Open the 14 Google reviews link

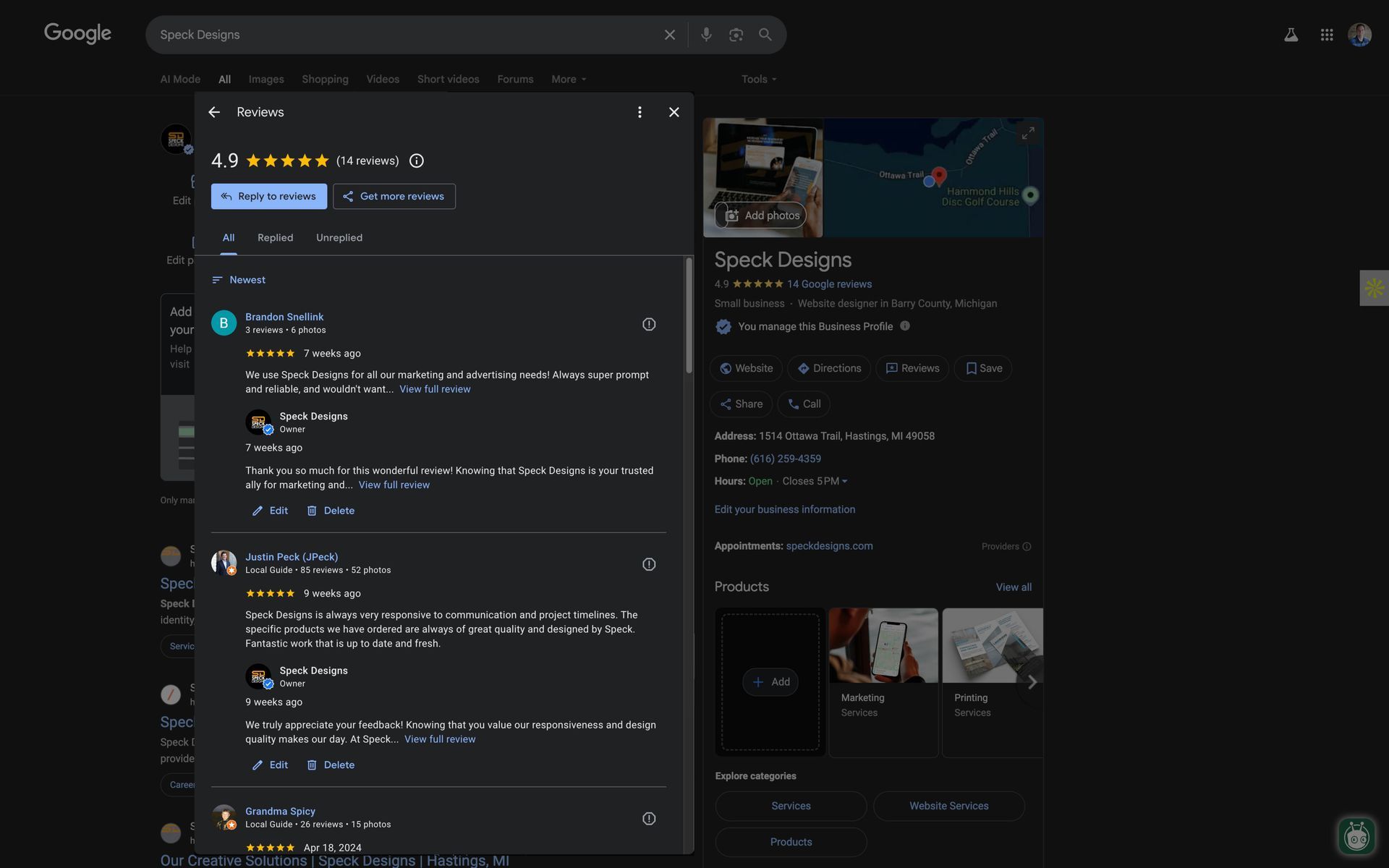tap(829, 284)
